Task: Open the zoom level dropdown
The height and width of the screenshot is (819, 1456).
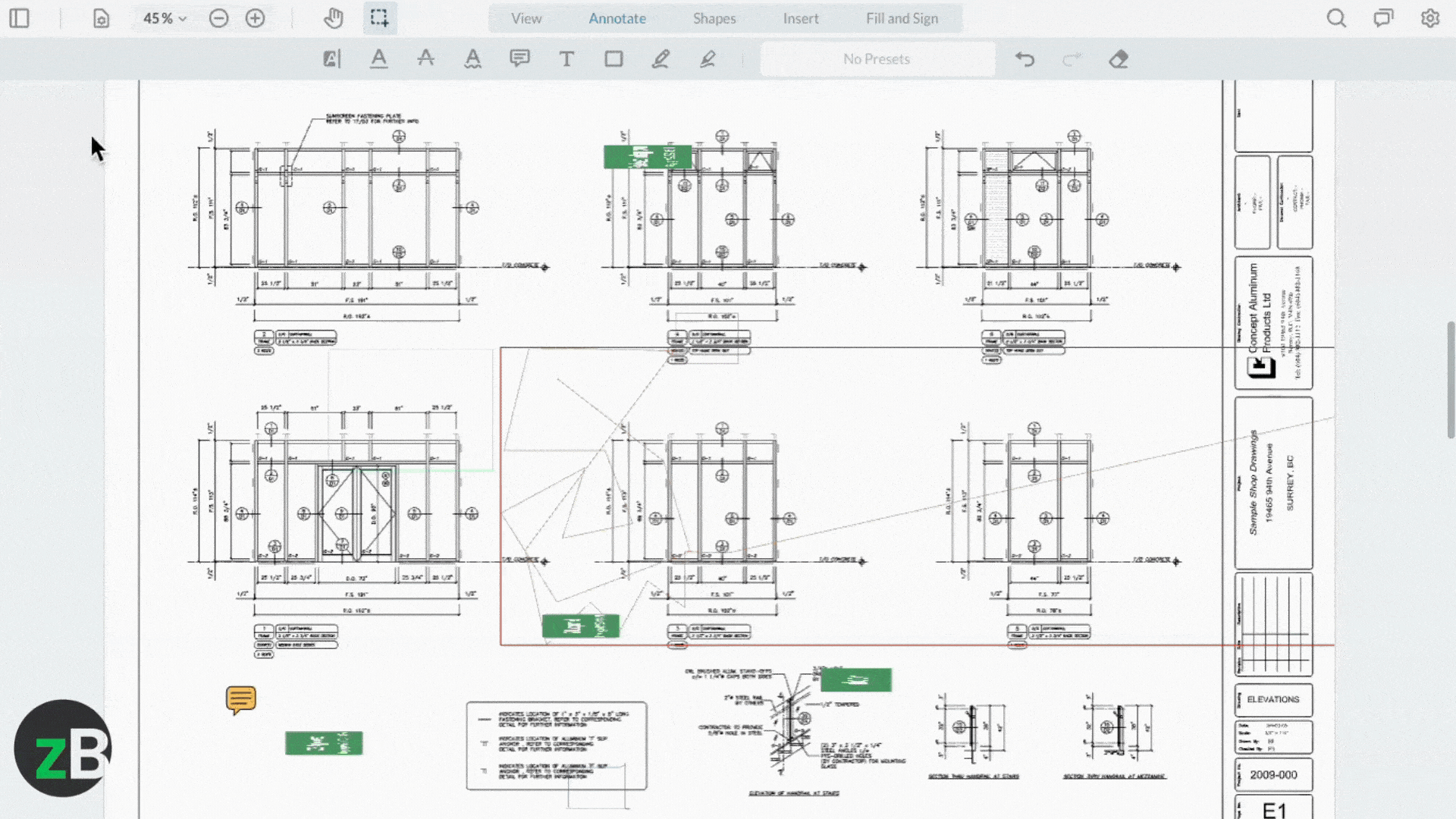Action: (162, 18)
